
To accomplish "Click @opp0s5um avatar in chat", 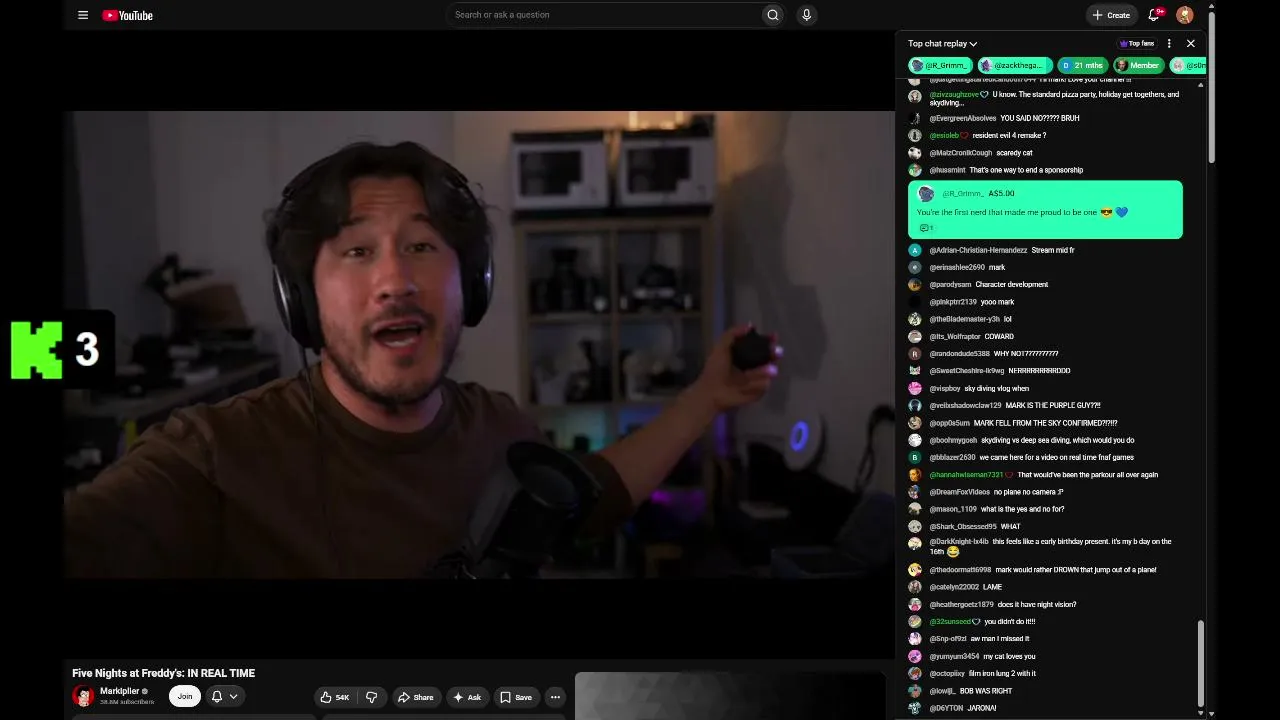I will (914, 423).
